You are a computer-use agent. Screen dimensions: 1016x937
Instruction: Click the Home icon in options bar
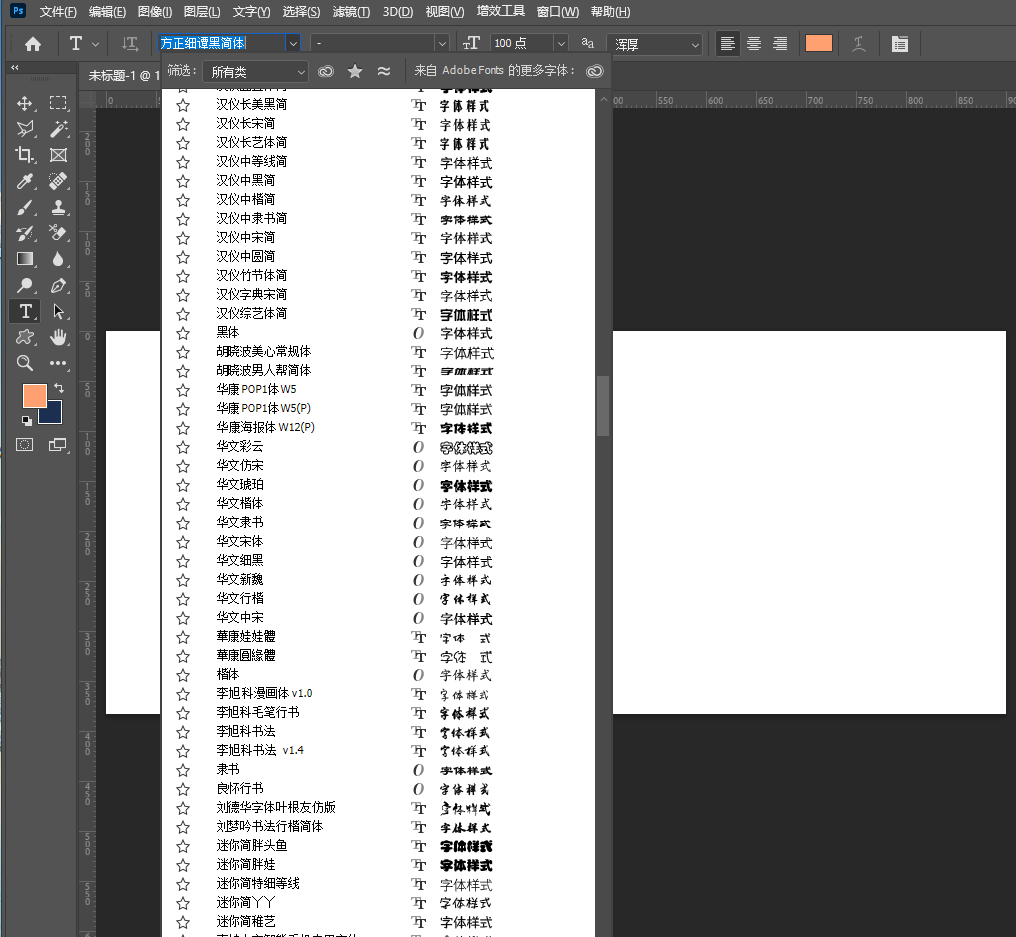(x=33, y=44)
